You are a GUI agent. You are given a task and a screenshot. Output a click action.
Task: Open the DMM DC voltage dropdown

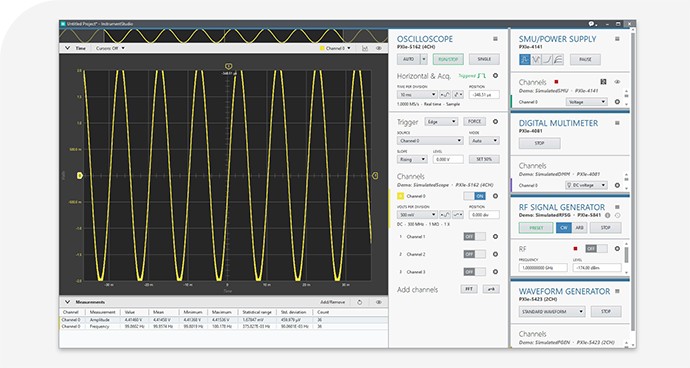587,185
